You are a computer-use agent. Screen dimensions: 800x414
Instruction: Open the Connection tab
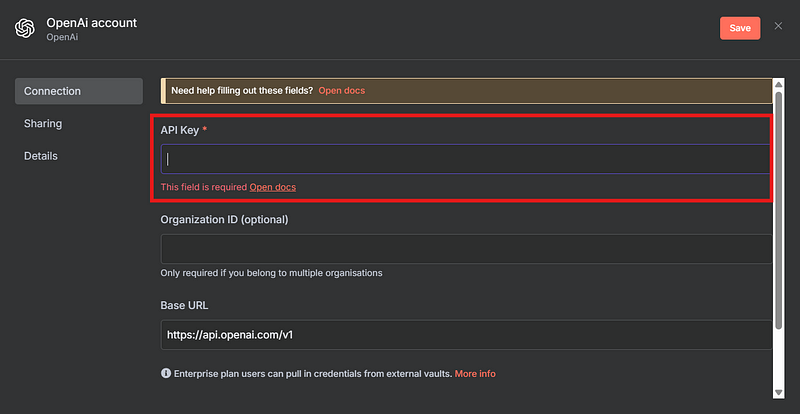tap(79, 91)
